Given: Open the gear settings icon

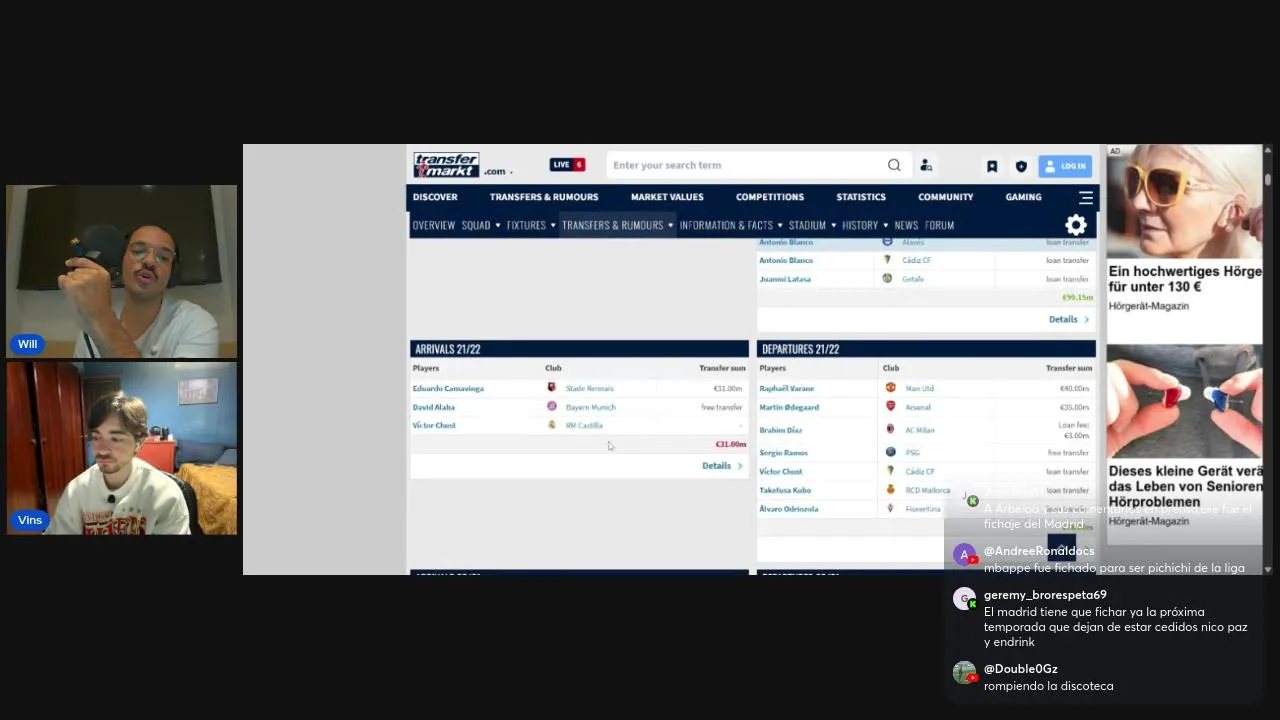Looking at the screenshot, I should point(1076,225).
